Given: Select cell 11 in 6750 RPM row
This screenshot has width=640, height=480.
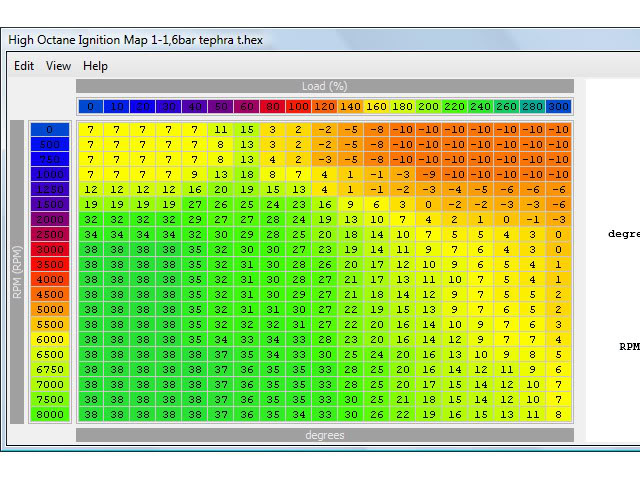Looking at the screenshot, I should 507,369.
